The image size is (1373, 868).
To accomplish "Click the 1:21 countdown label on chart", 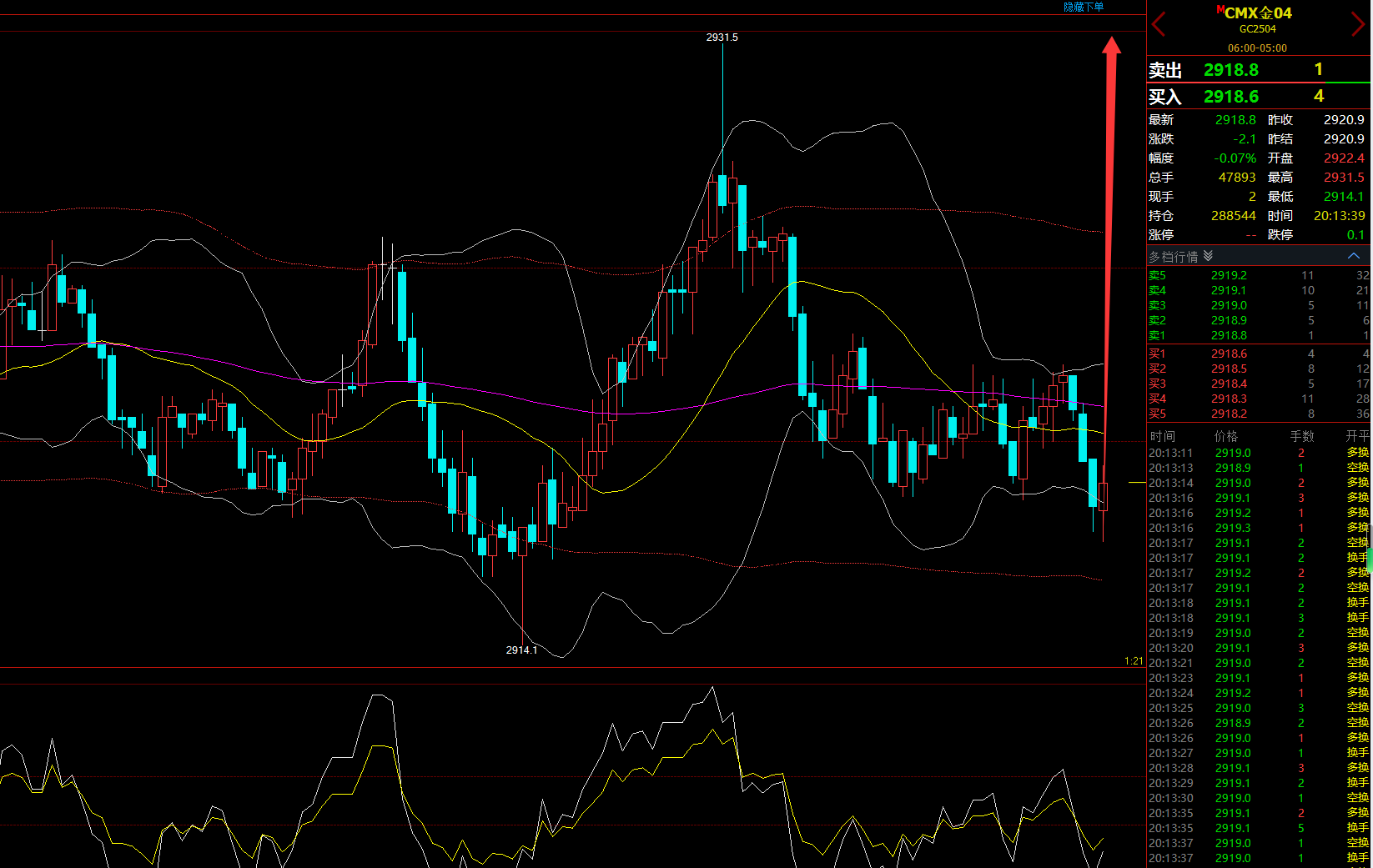I will point(1134,661).
